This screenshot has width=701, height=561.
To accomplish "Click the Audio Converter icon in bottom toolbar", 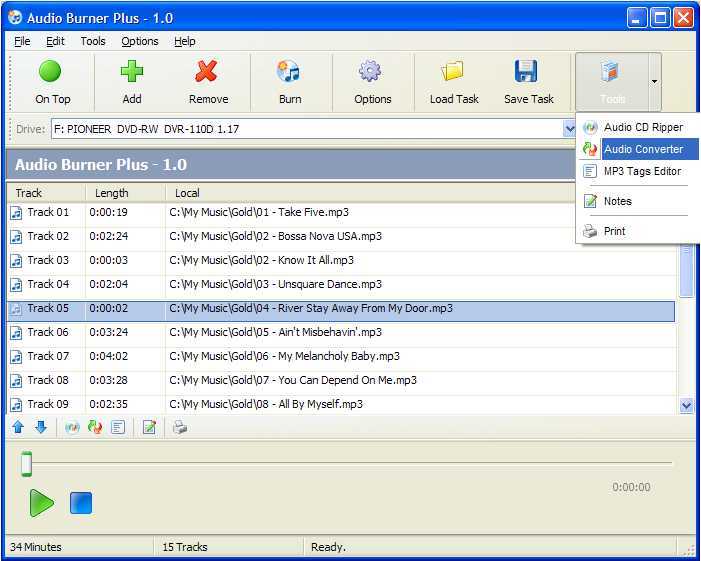I will tap(95, 428).
